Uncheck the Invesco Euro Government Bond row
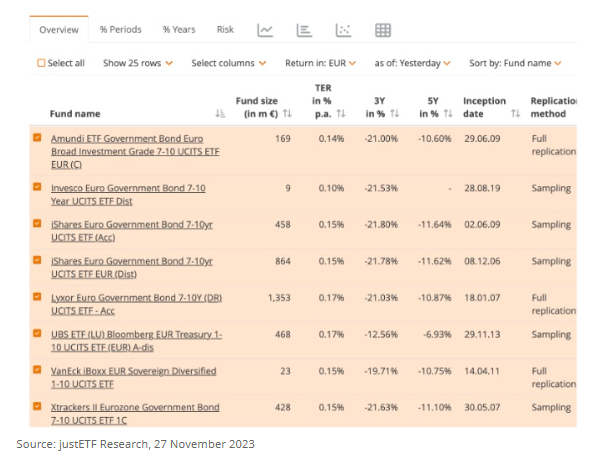 coord(37,187)
